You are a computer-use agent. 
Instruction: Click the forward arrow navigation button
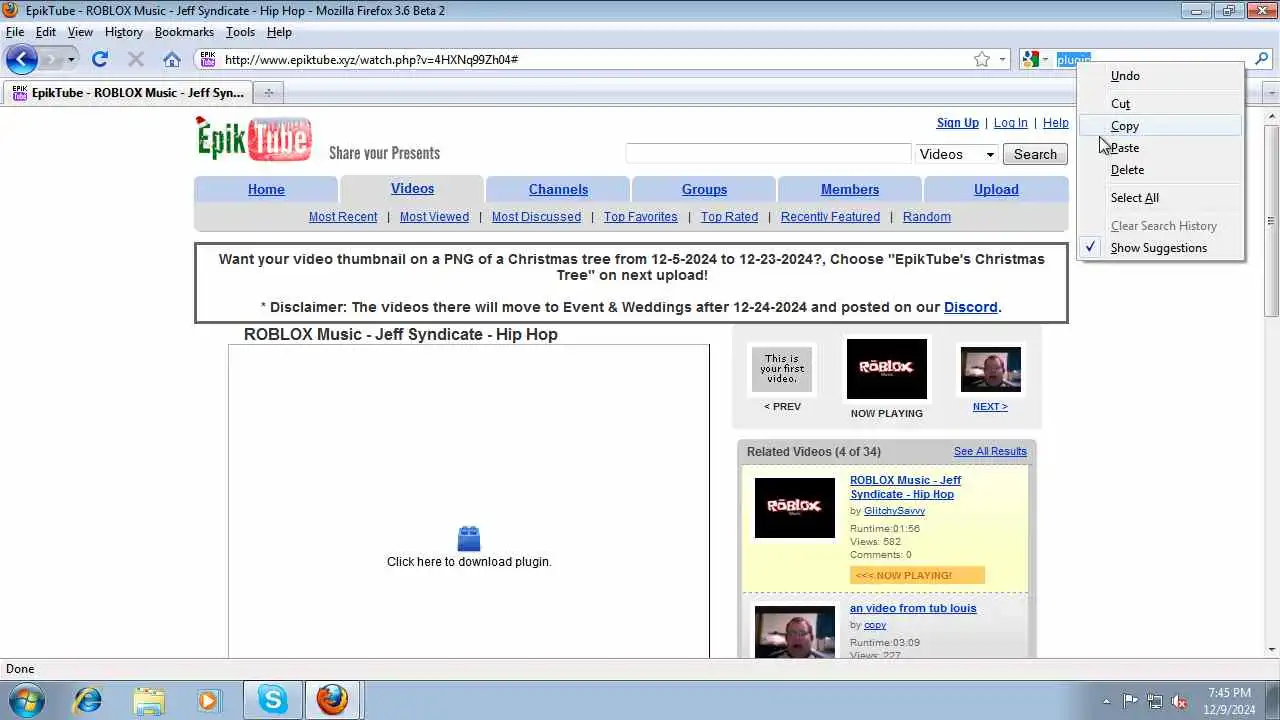pos(49,59)
